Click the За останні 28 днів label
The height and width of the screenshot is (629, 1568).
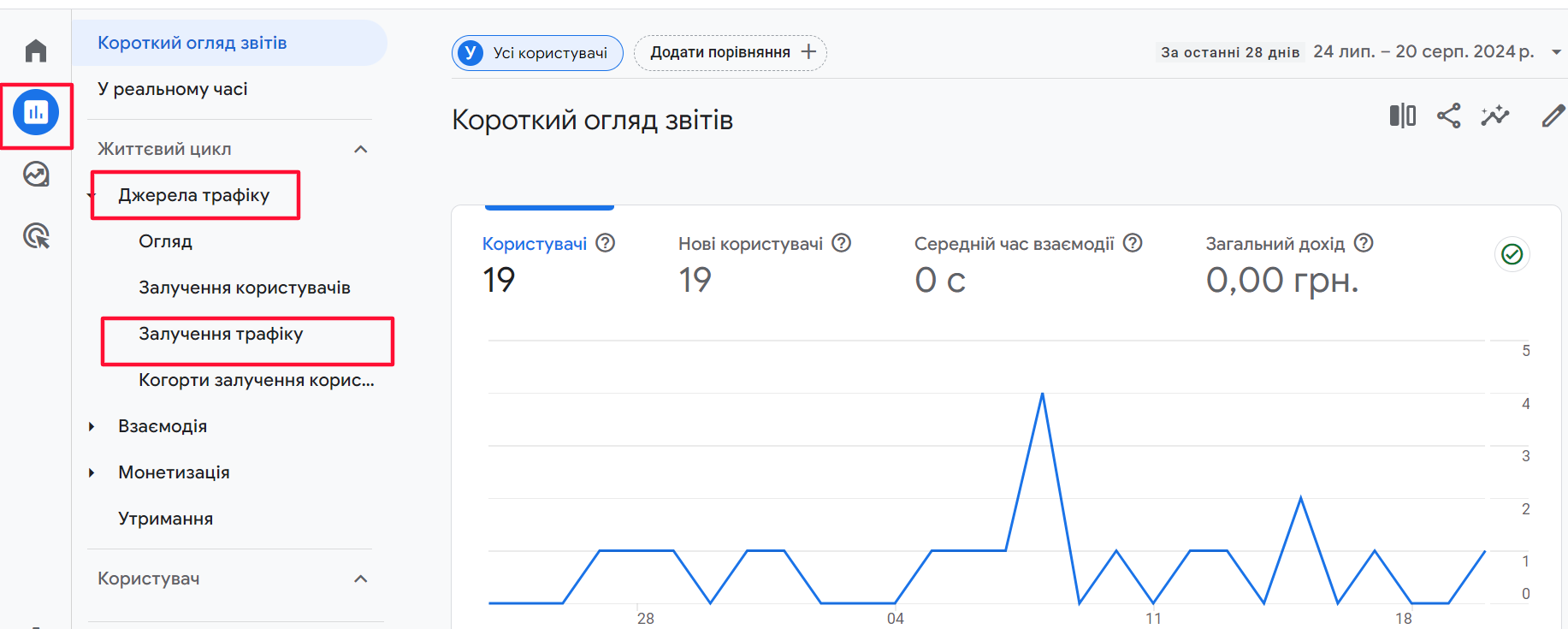[1230, 52]
